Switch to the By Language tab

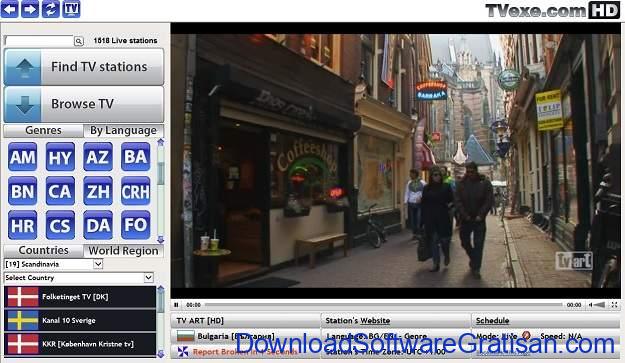(x=123, y=130)
